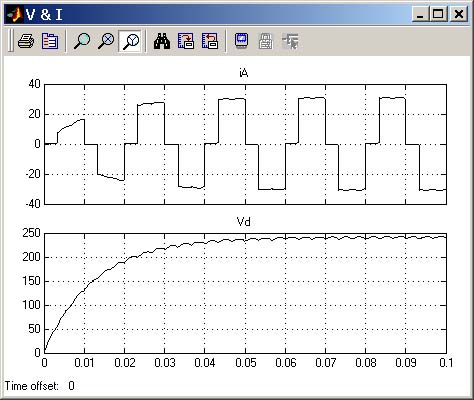
Task: Click the -40 y-axis label on iA plot
Action: (x=32, y=203)
